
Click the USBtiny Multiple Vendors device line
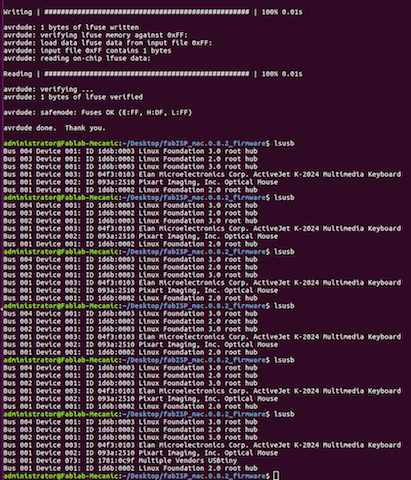click(120, 460)
